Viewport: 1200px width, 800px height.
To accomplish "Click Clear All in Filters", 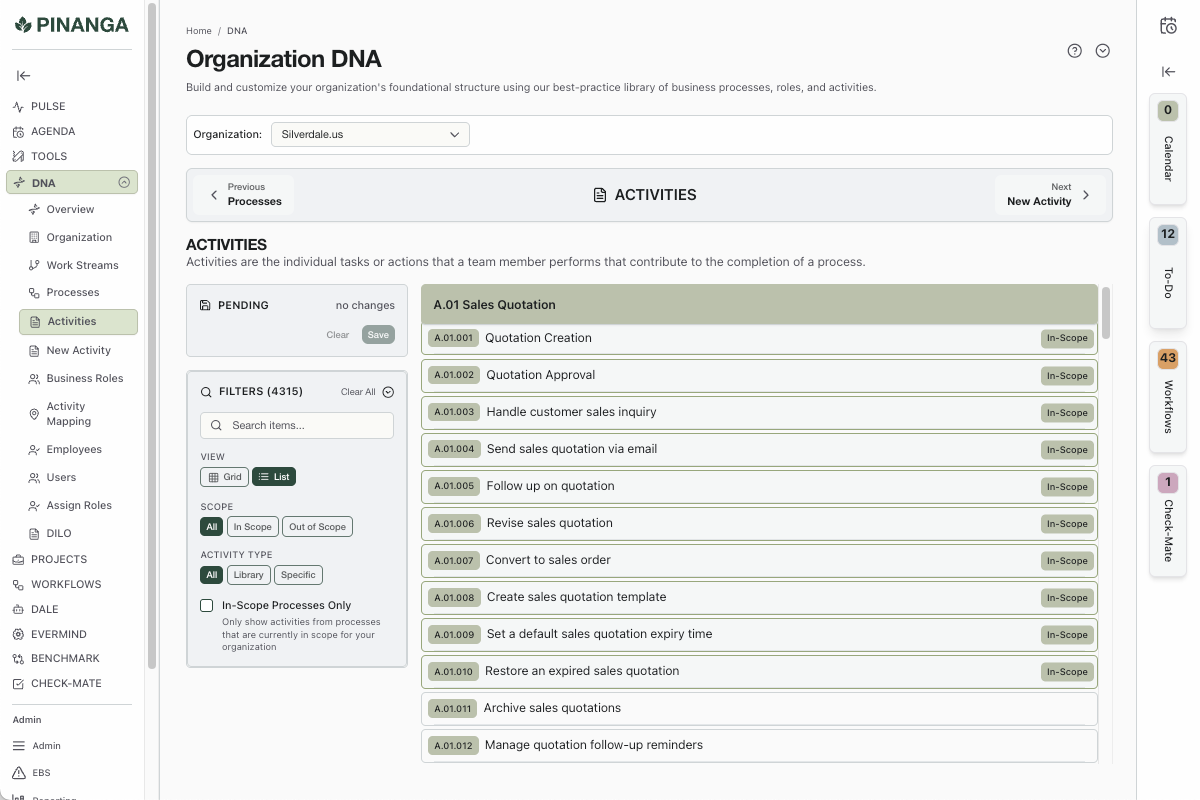I will click(x=358, y=392).
